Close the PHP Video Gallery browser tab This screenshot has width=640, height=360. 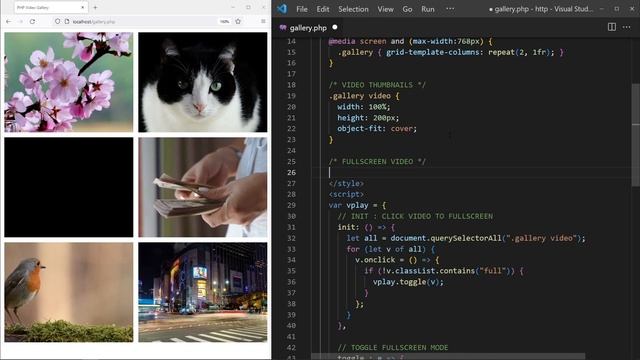click(82, 7)
